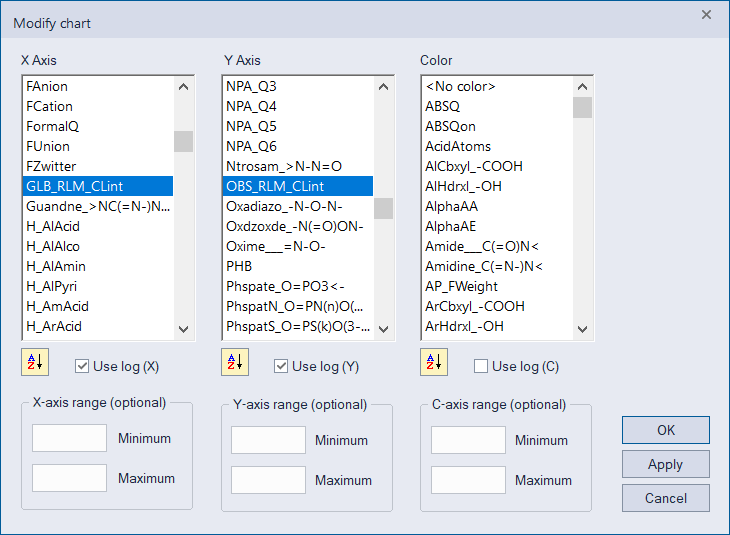Click the X Axis list scroll-down arrow

click(x=183, y=329)
